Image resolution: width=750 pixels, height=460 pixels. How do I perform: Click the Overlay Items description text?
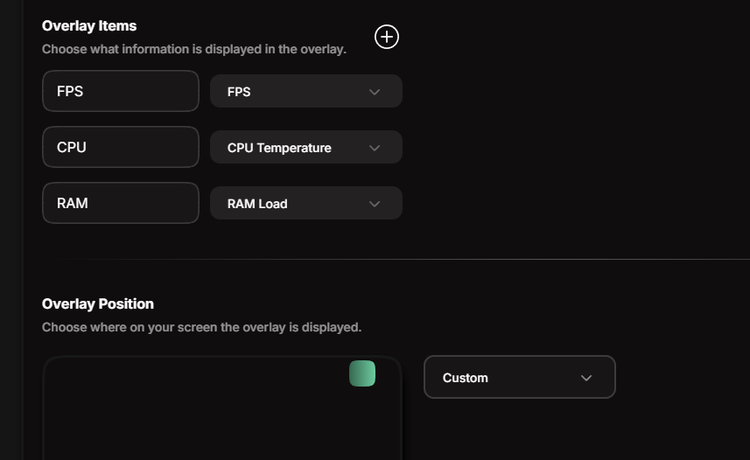[x=194, y=49]
